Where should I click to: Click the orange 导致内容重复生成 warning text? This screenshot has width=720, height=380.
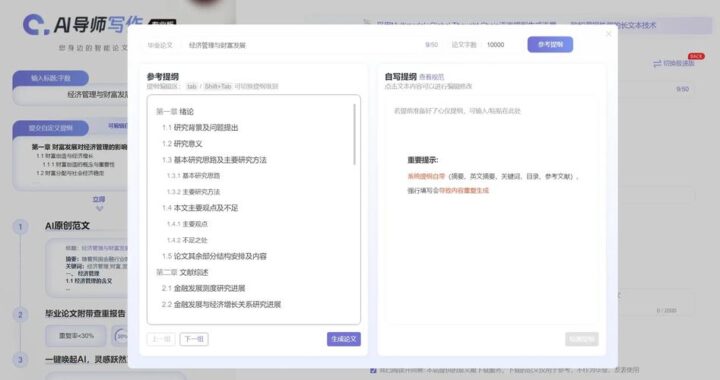[464, 190]
